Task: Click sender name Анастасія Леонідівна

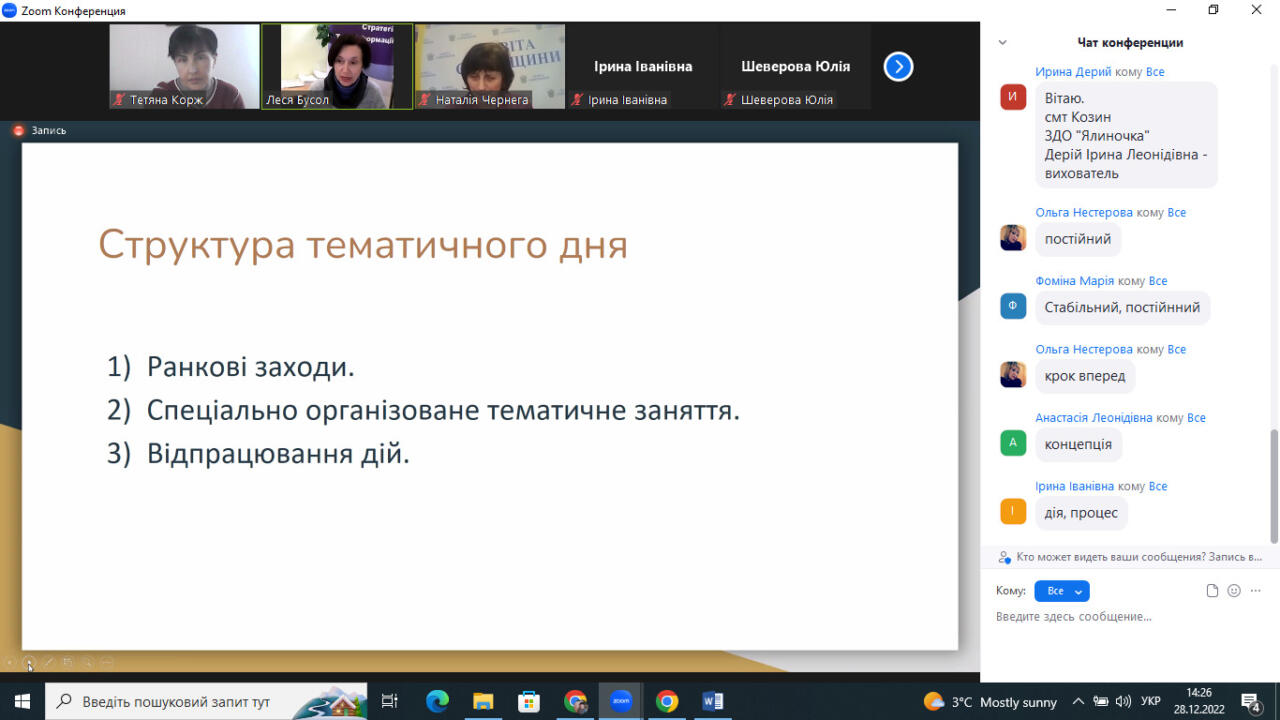Action: [1094, 418]
